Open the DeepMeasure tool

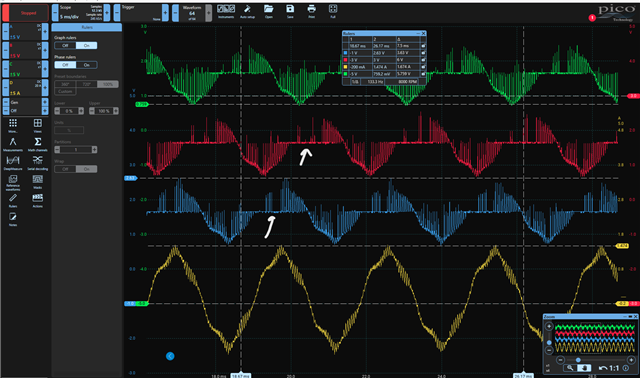point(13,162)
